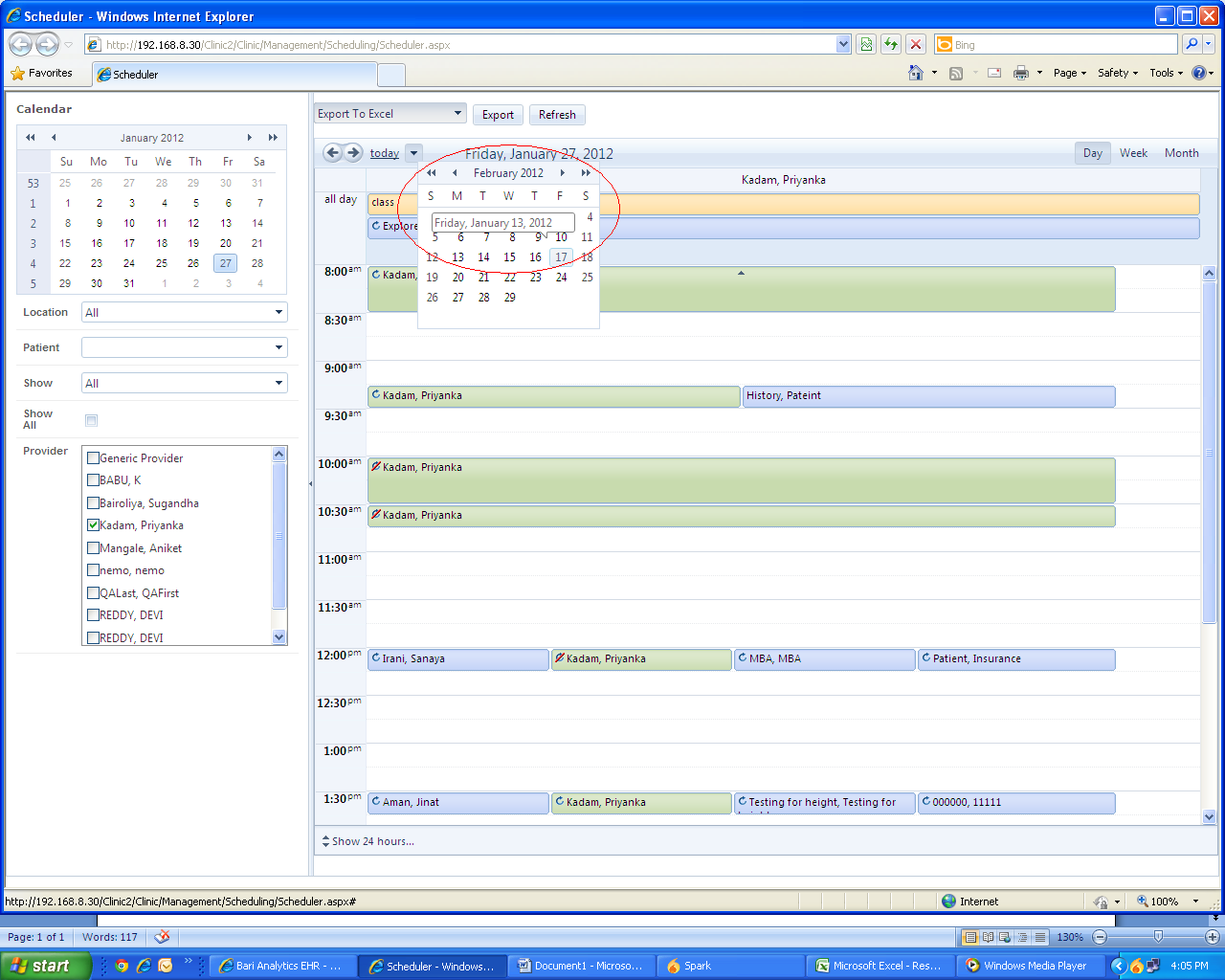
Task: Click the Windows start button
Action: (45, 966)
